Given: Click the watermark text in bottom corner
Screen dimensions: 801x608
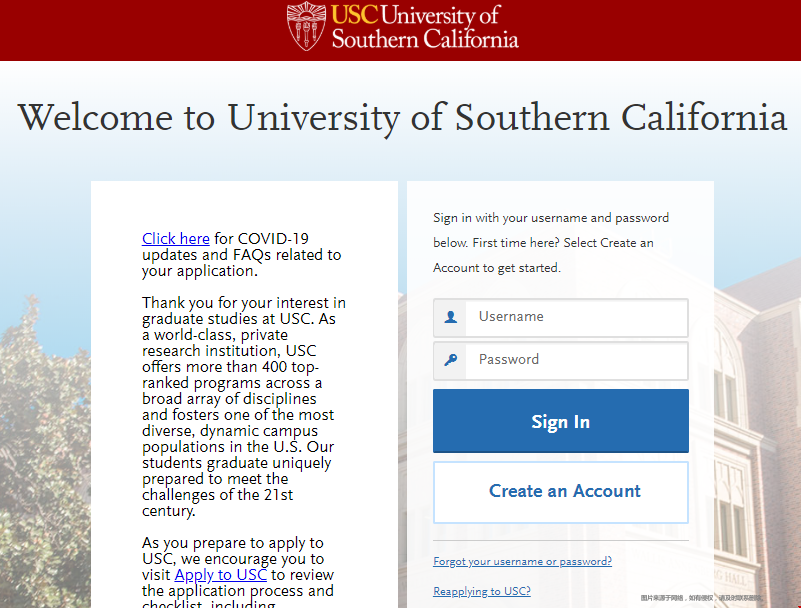Looking at the screenshot, I should (x=701, y=597).
